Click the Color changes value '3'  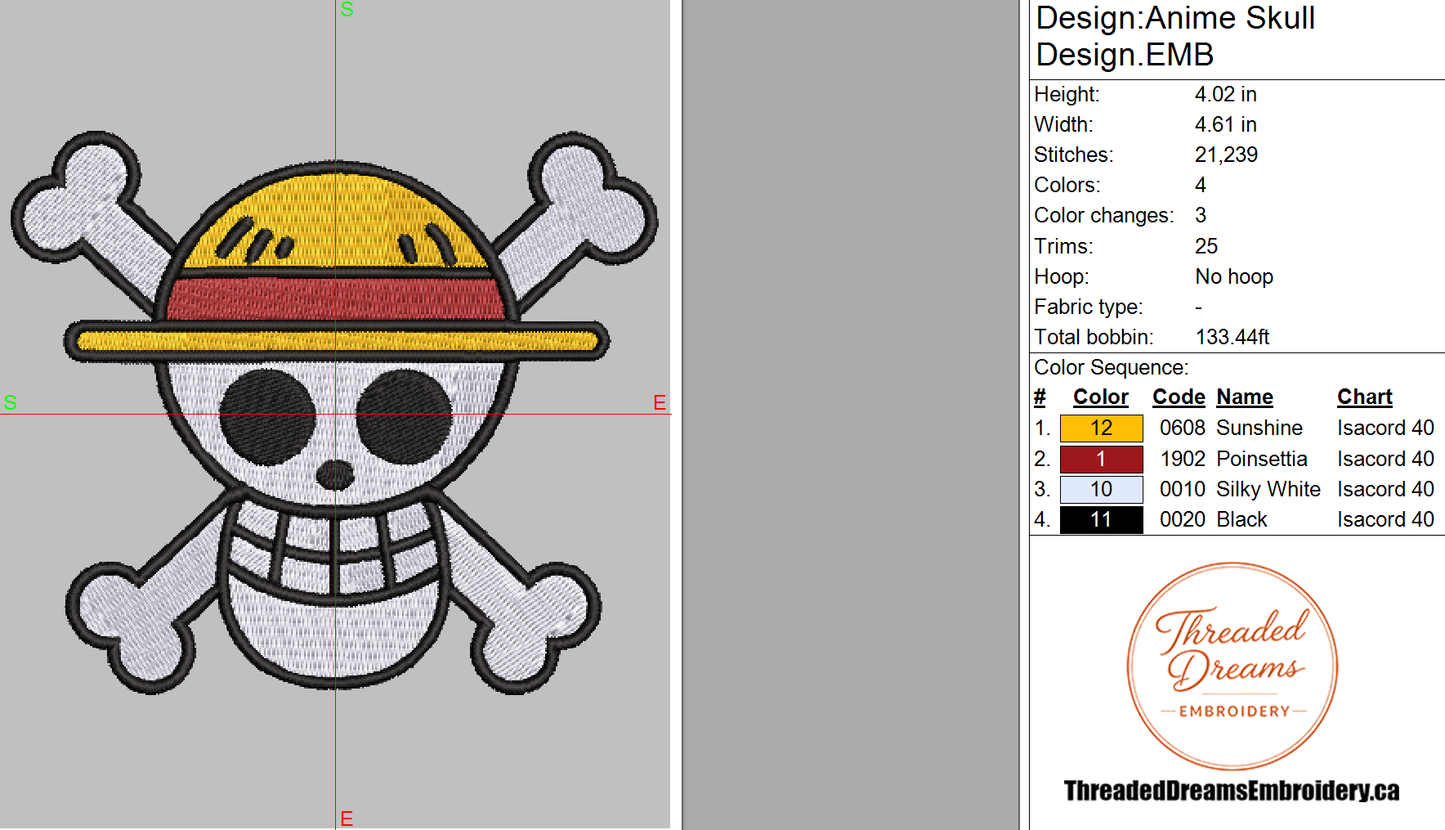pyautogui.click(x=1201, y=216)
